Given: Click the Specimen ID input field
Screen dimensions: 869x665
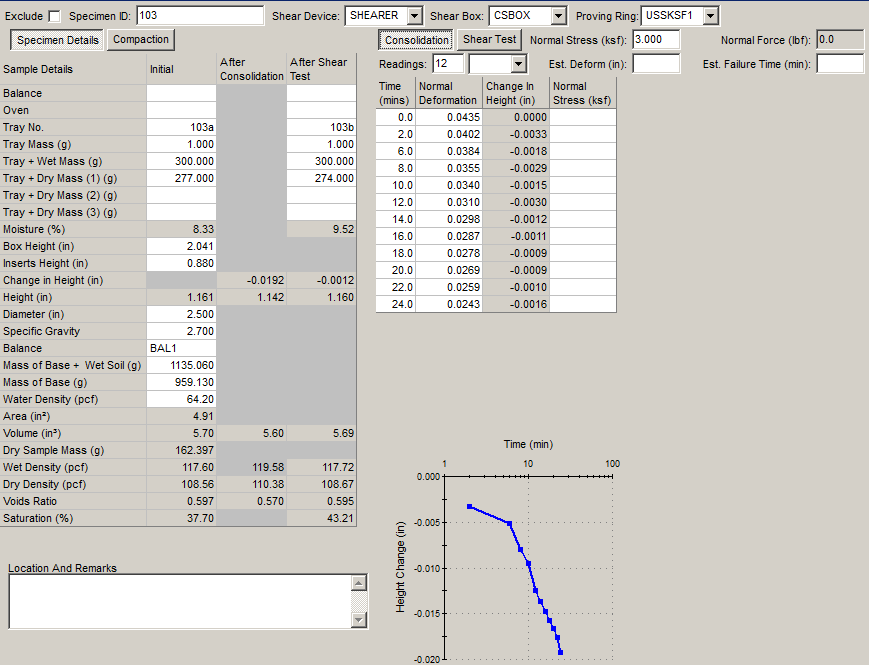Looking at the screenshot, I should tap(199, 16).
